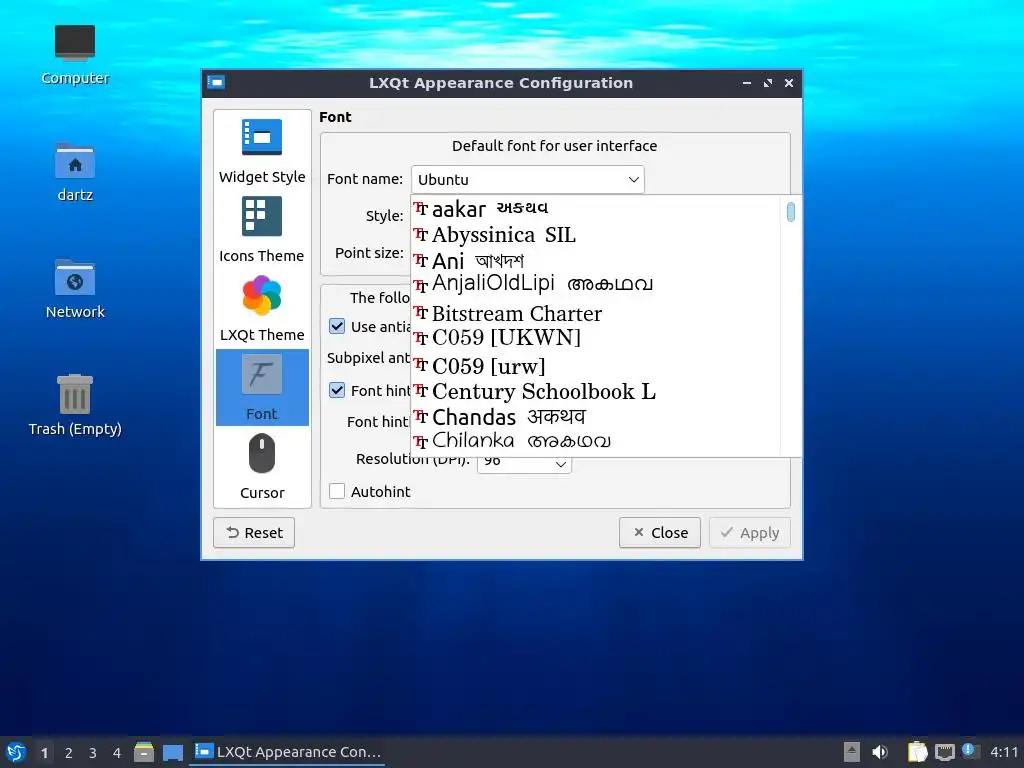Collapse the Font name combo box
The width and height of the screenshot is (1024, 768).
point(528,180)
